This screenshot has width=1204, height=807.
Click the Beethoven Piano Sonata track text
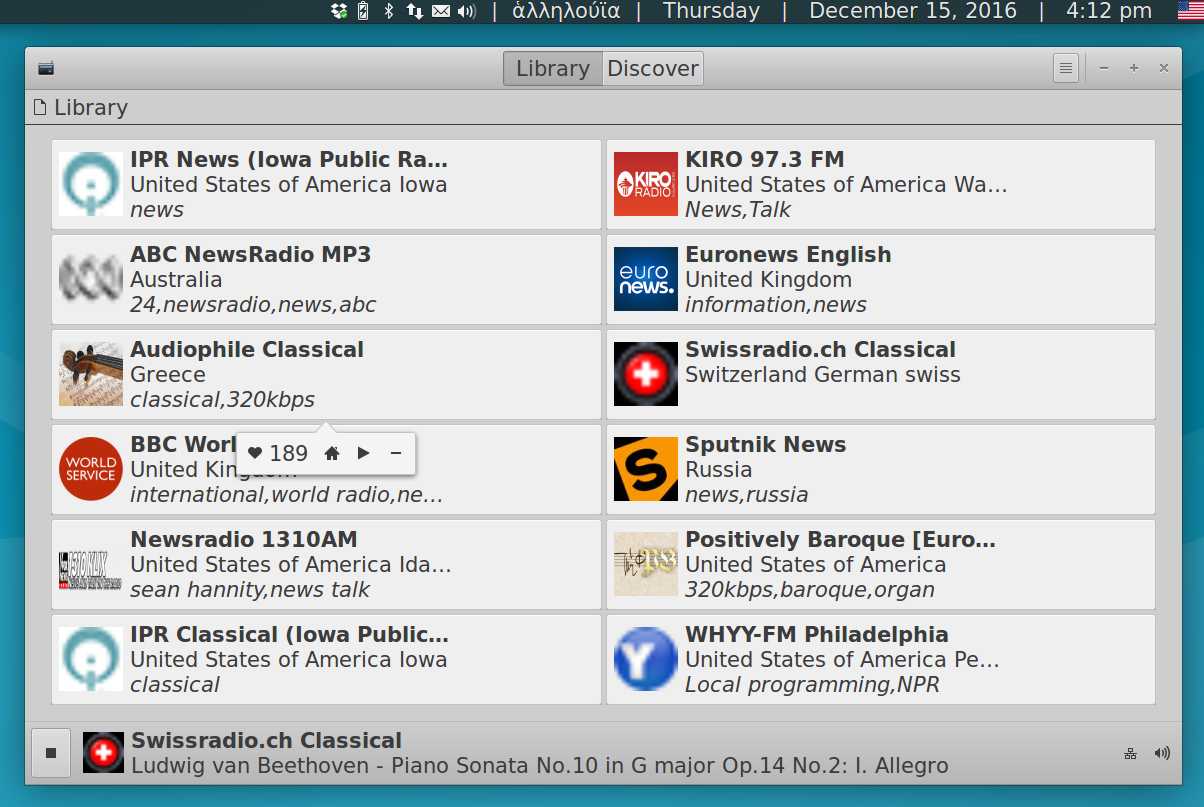pos(540,766)
